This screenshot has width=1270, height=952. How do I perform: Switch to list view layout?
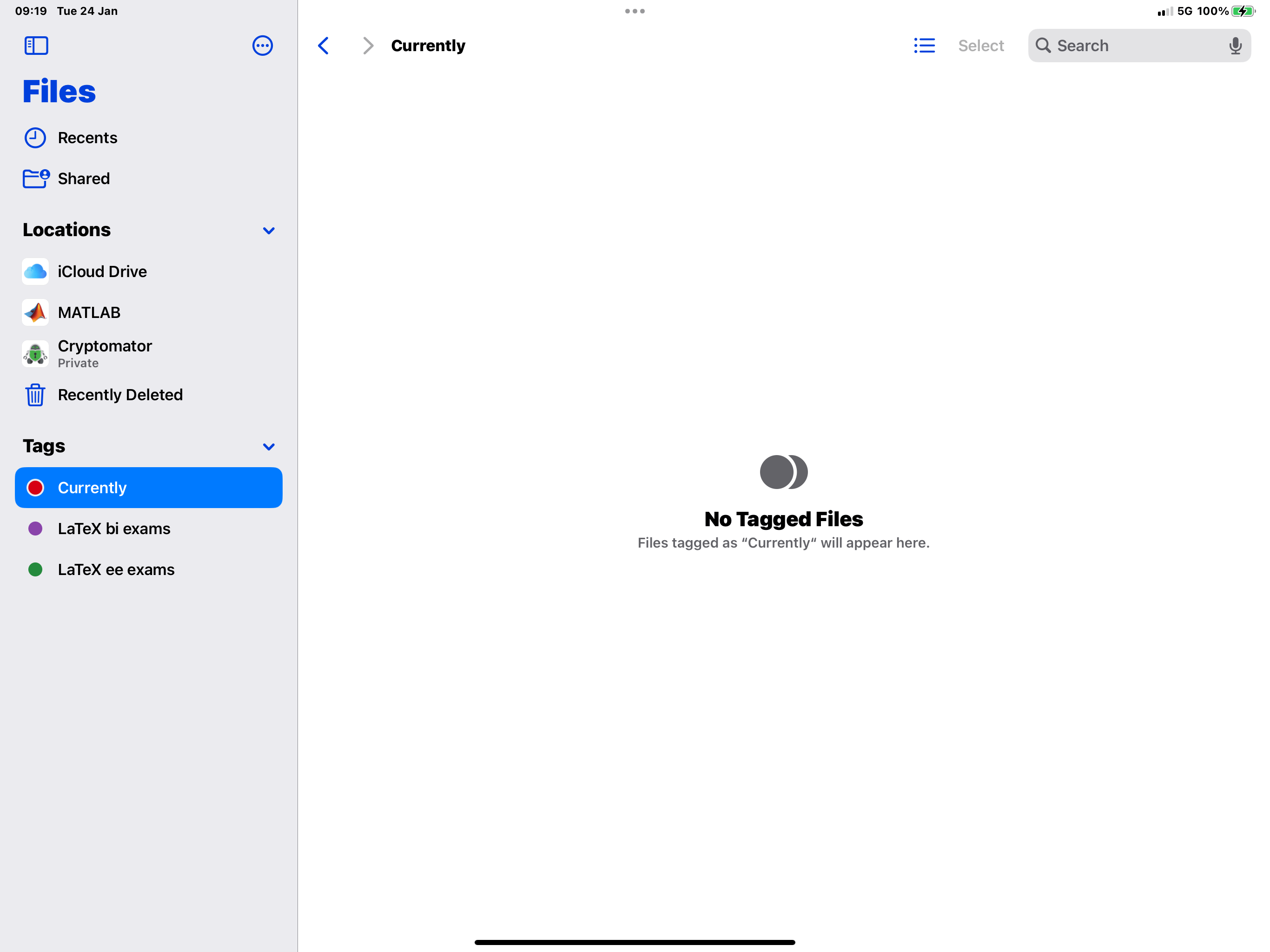(x=924, y=46)
